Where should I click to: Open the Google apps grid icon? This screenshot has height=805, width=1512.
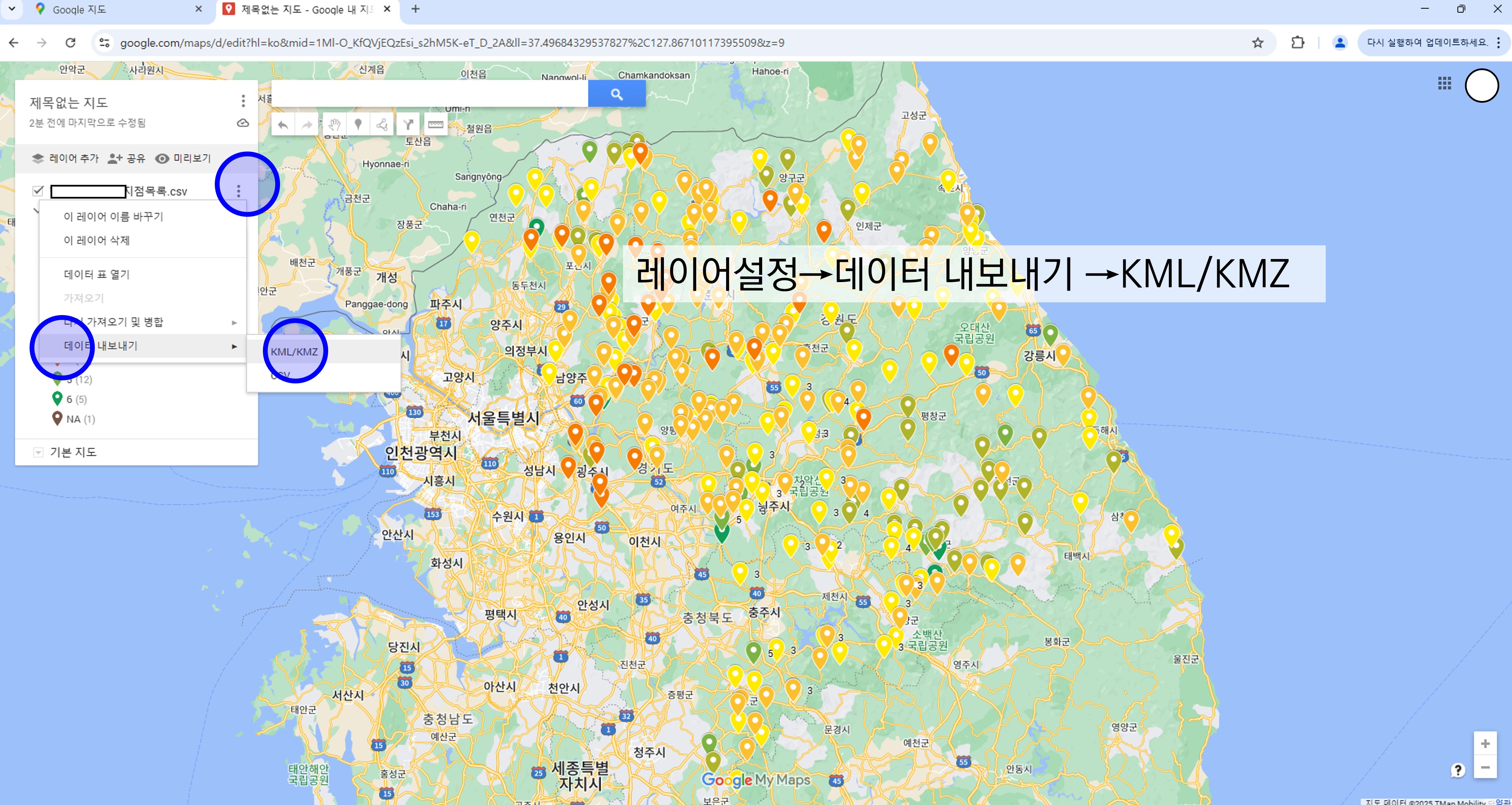(x=1445, y=83)
